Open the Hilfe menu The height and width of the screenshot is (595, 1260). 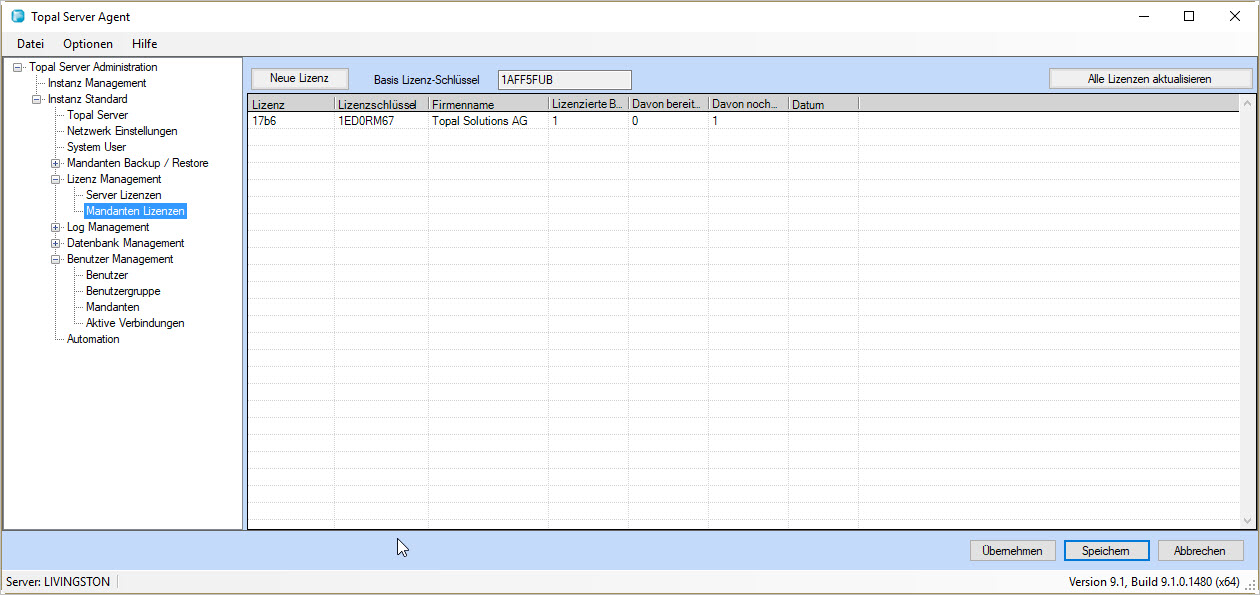click(144, 44)
